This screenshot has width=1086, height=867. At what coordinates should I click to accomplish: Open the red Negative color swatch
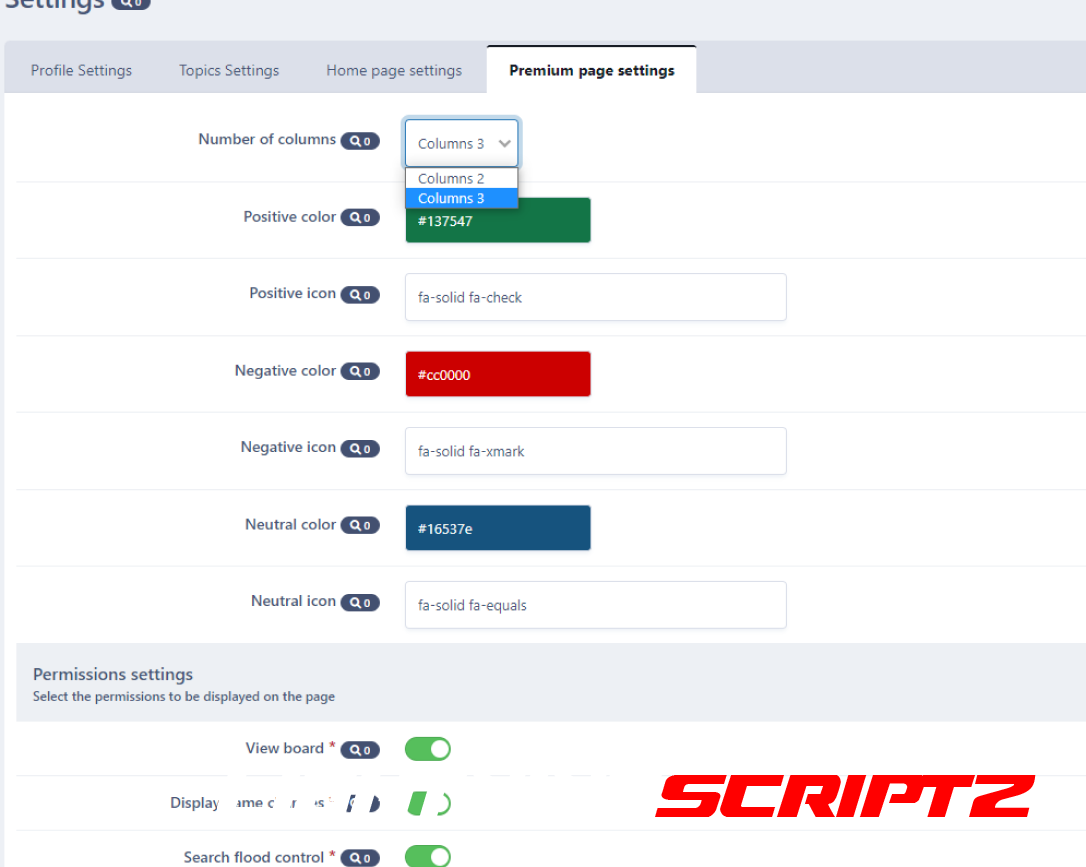[x=498, y=374]
